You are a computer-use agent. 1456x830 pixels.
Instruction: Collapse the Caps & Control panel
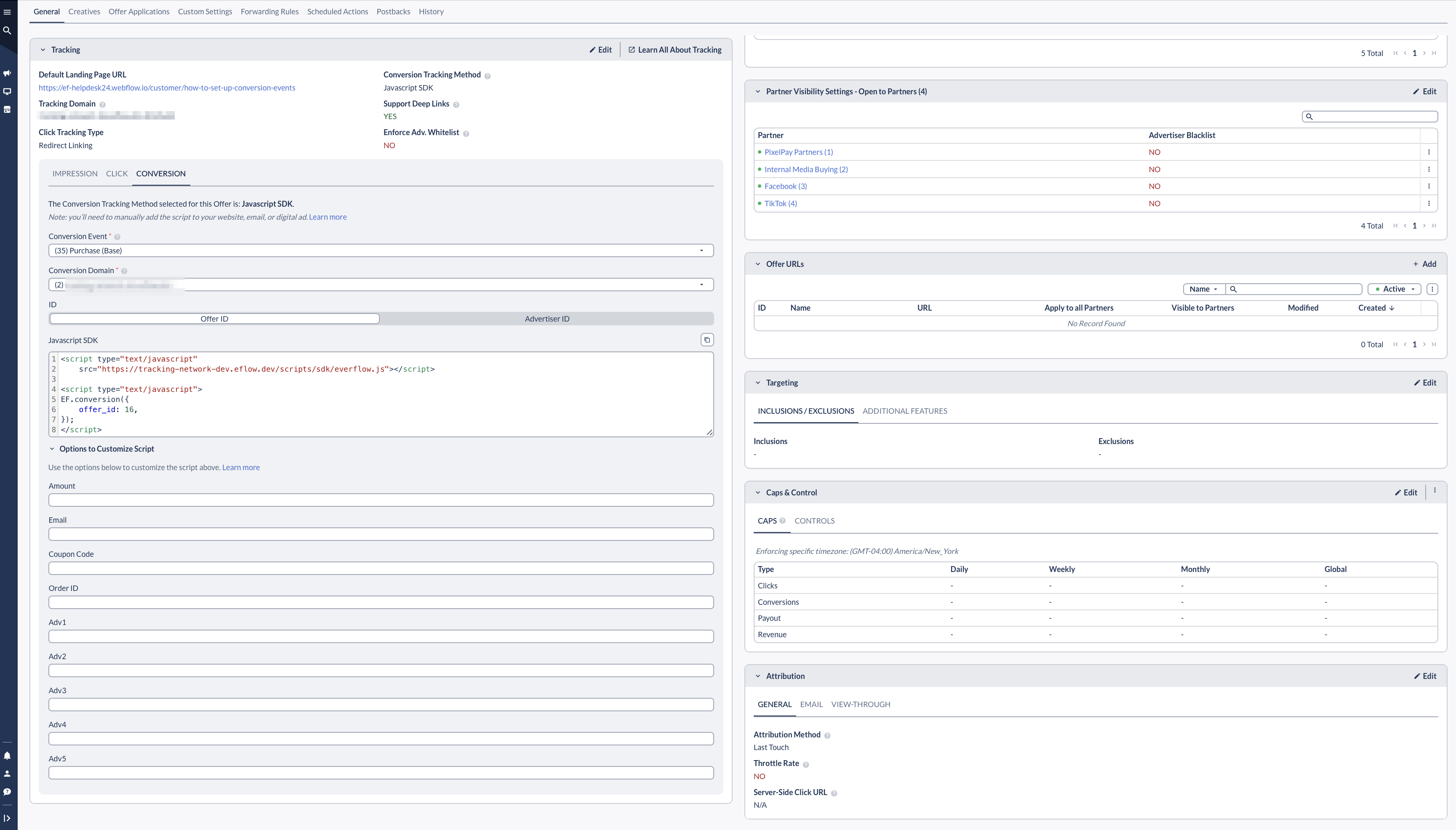757,492
